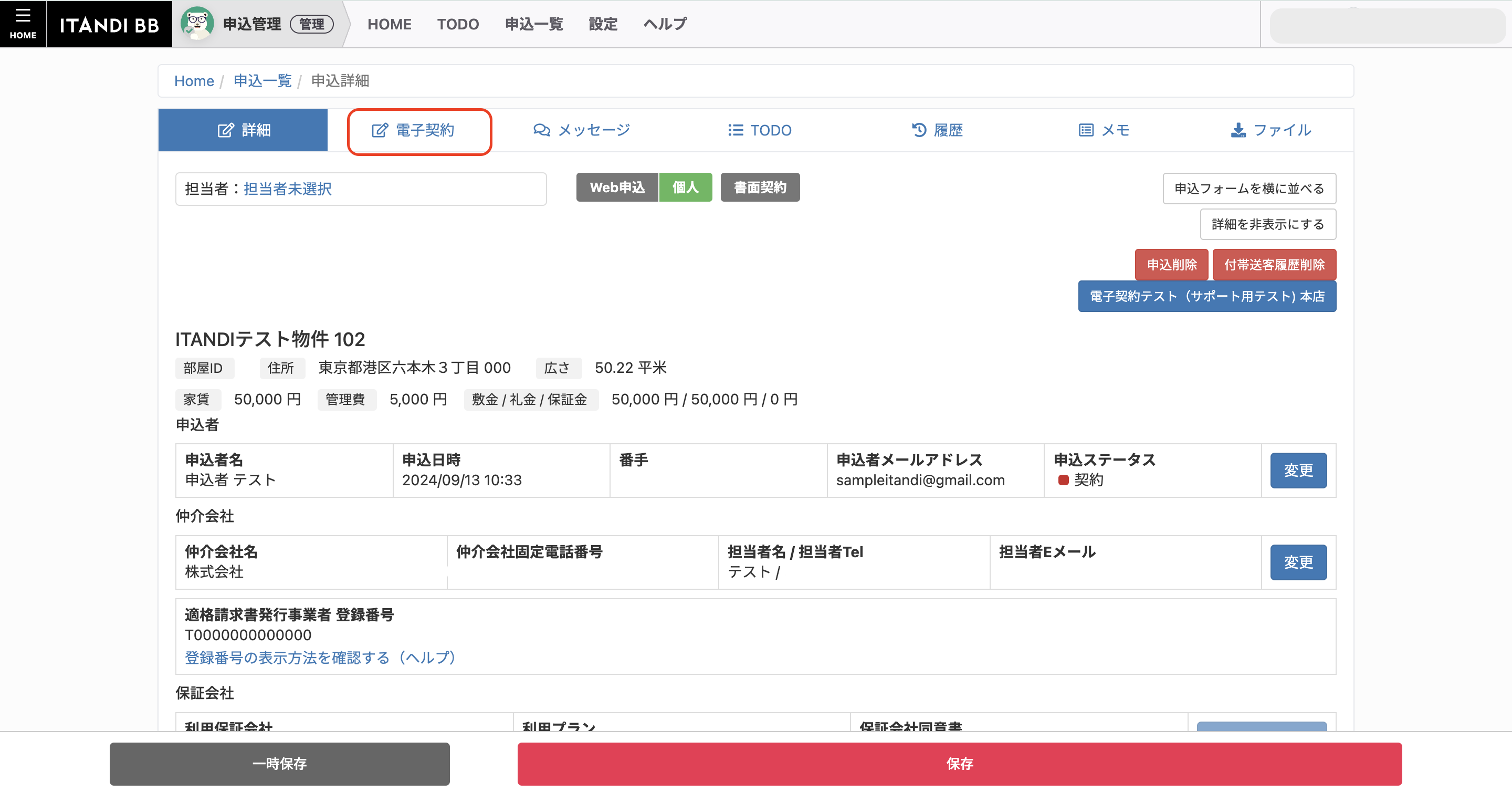This screenshot has height=793, width=1512.
Task: Click the ファイル download icon
Action: [1238, 130]
